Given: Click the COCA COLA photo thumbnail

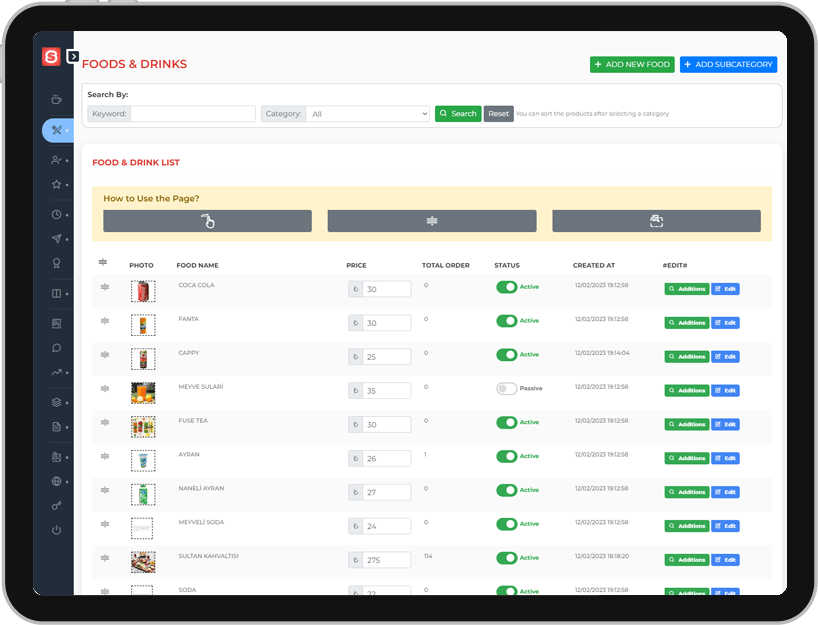Looking at the screenshot, I should point(143,291).
